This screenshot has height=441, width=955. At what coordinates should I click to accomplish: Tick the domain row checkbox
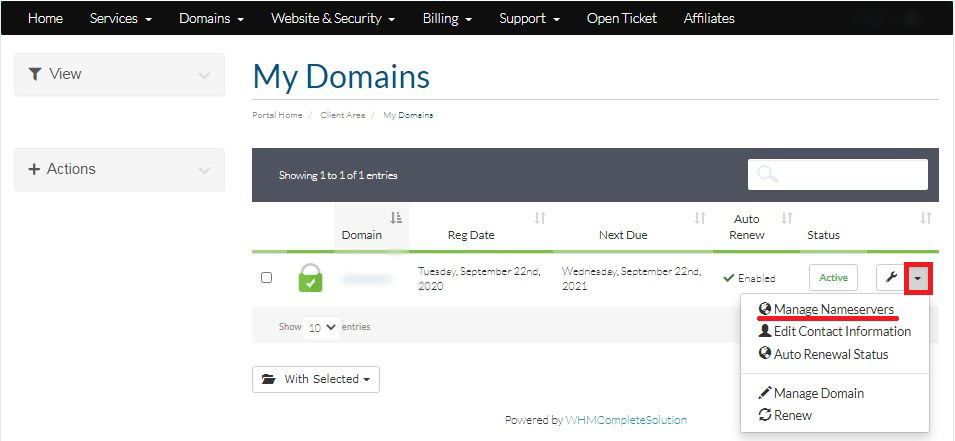[266, 278]
